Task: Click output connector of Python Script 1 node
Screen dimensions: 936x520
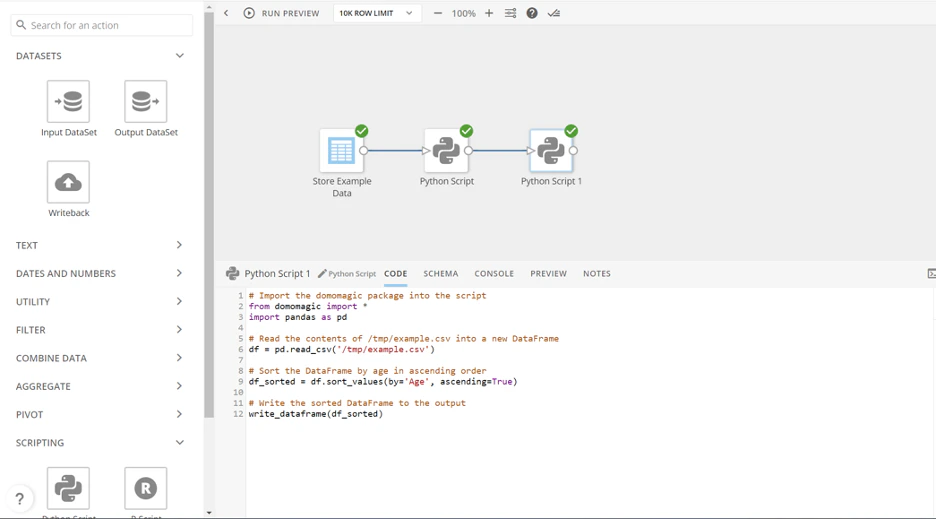Action: click(573, 150)
